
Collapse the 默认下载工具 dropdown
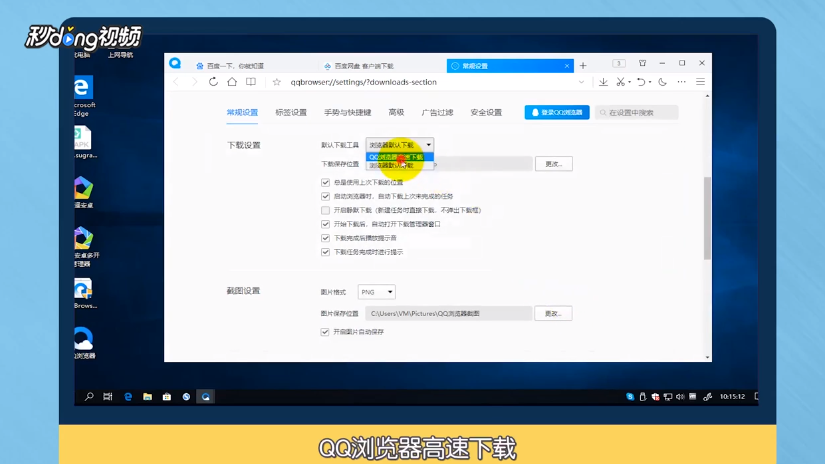[x=400, y=145]
